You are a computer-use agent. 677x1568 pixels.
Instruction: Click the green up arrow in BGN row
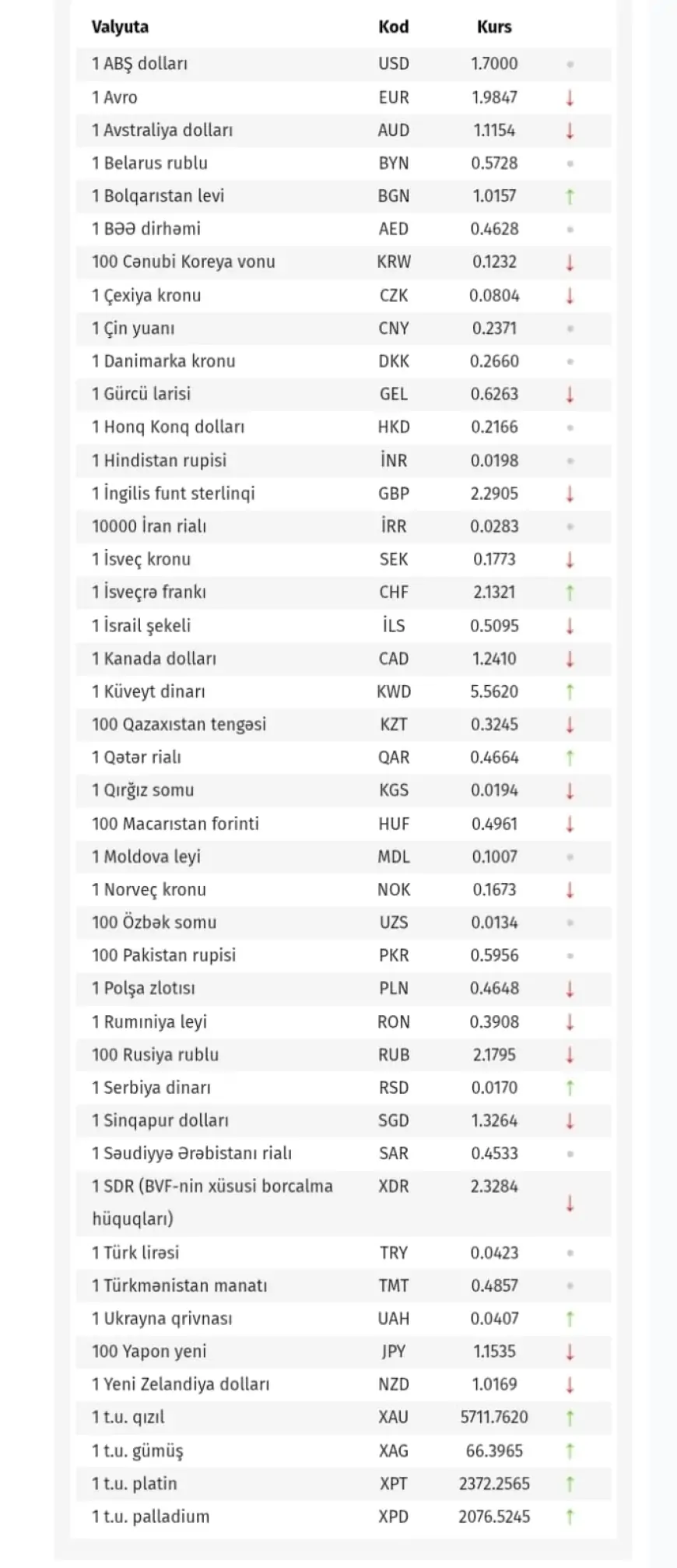click(570, 196)
